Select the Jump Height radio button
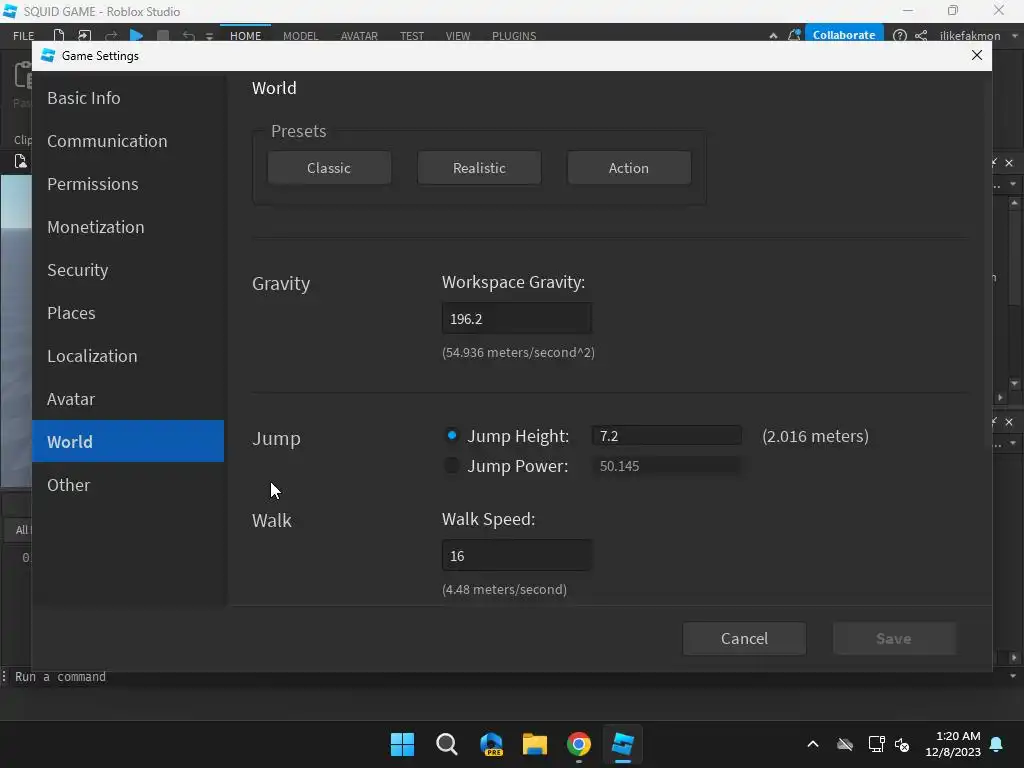The height and width of the screenshot is (768, 1024). click(x=451, y=435)
